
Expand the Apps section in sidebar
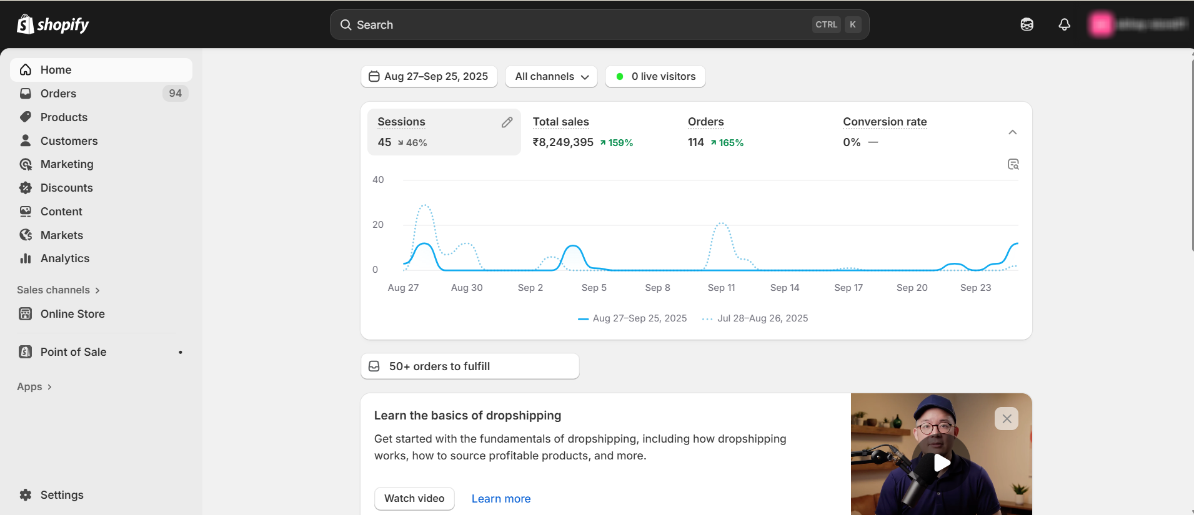pos(35,387)
